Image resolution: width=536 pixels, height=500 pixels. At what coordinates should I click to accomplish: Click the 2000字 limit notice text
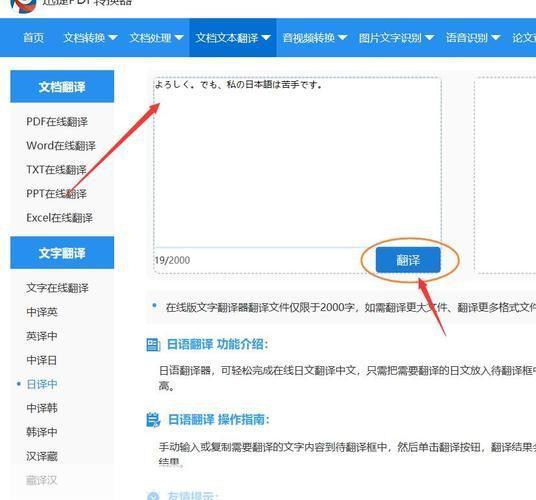click(351, 308)
